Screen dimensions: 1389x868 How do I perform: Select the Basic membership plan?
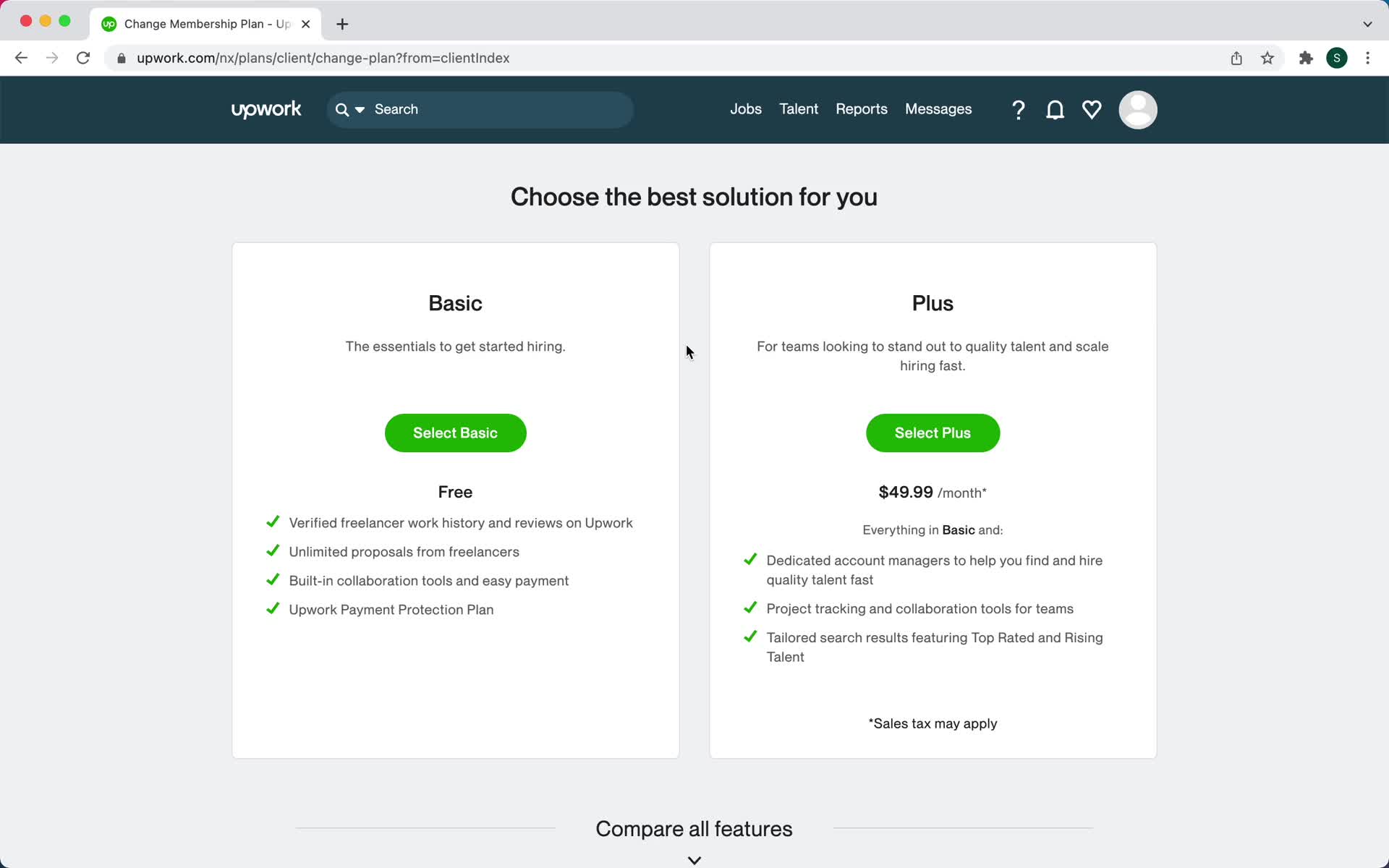[455, 432]
